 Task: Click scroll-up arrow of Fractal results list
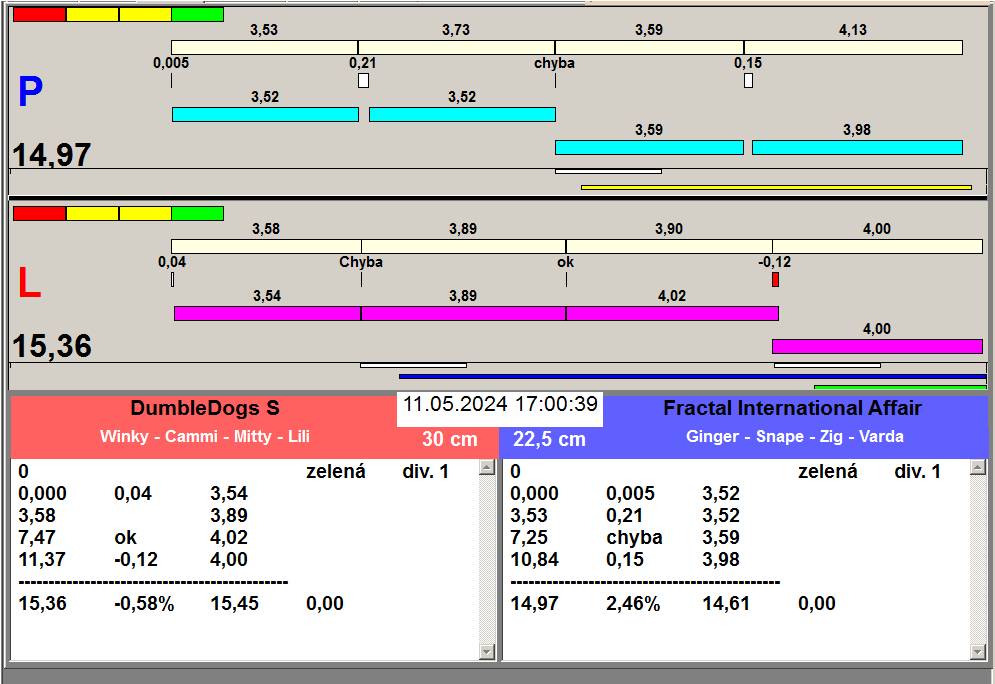click(978, 468)
